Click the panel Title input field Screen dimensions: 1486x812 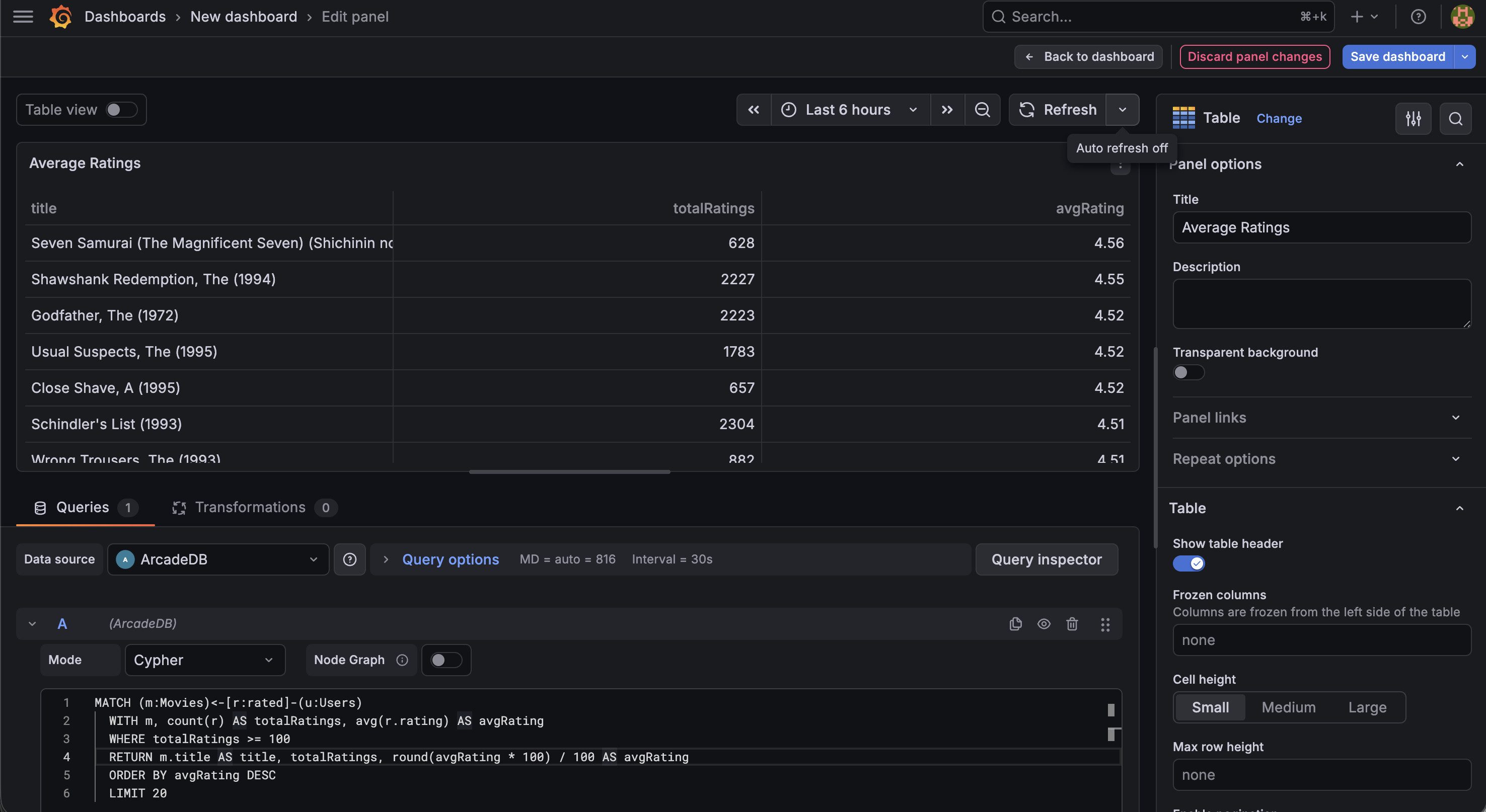pos(1321,227)
